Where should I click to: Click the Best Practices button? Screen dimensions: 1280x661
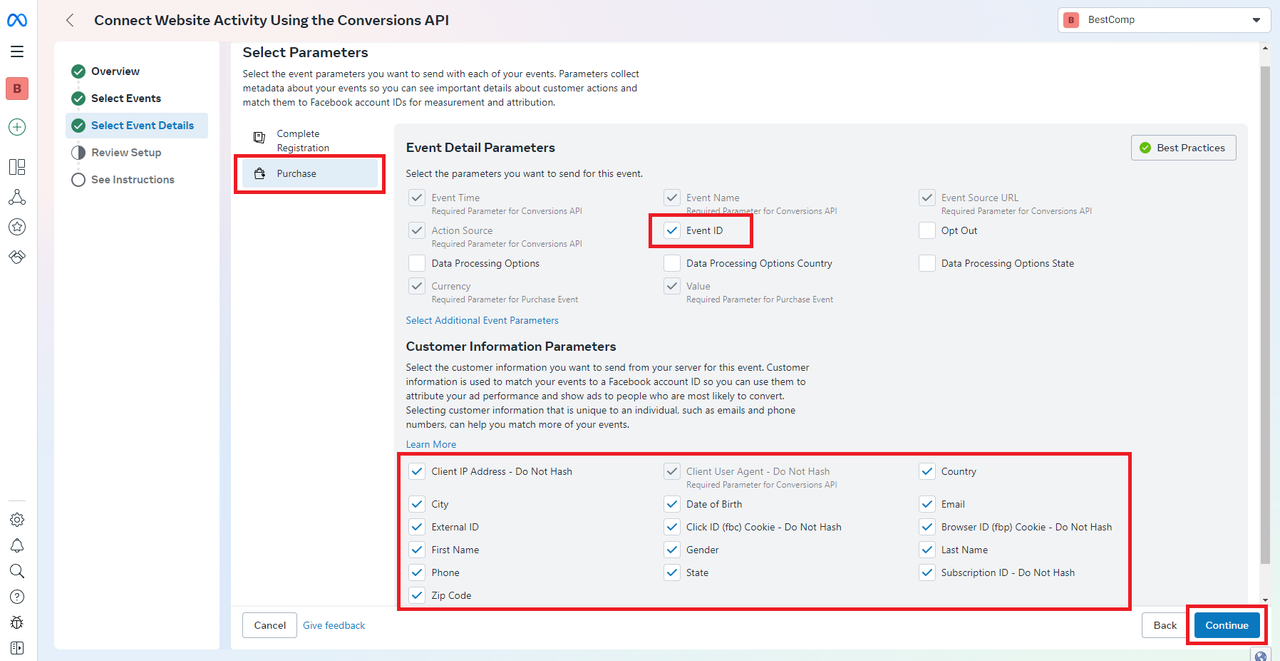1184,148
